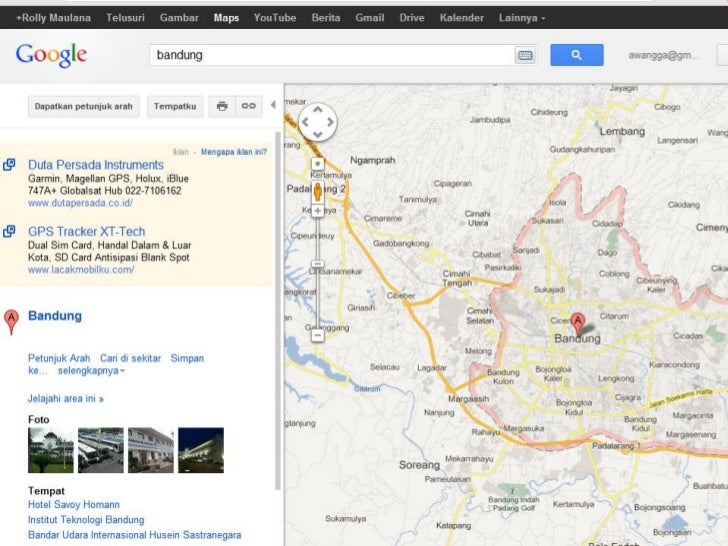The height and width of the screenshot is (546, 728).
Task: Click the Soreang label on the map
Action: click(x=419, y=465)
